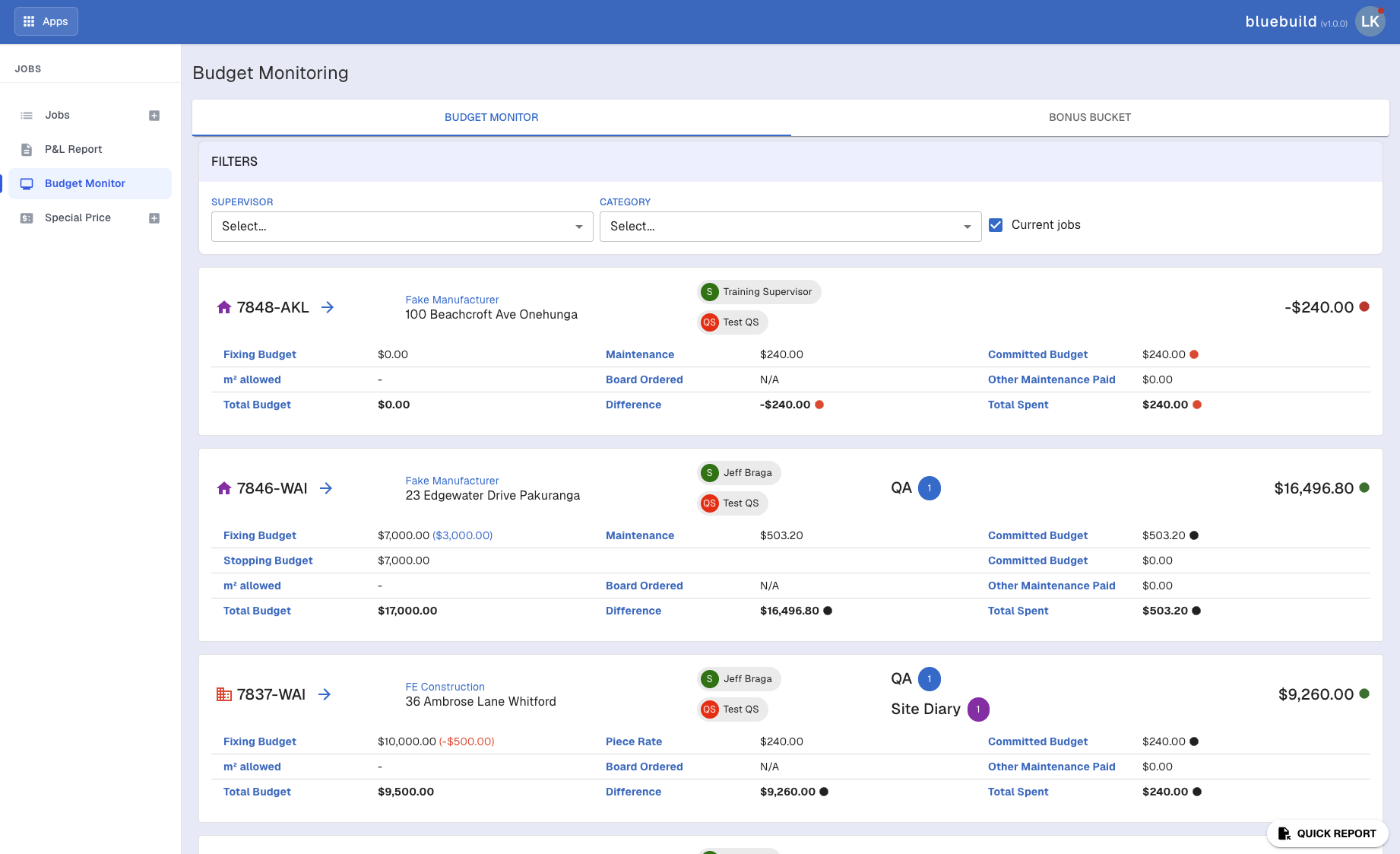The image size is (1400, 854).
Task: Click Jeff Braga chip on 7837-WAI
Action: pos(739,679)
